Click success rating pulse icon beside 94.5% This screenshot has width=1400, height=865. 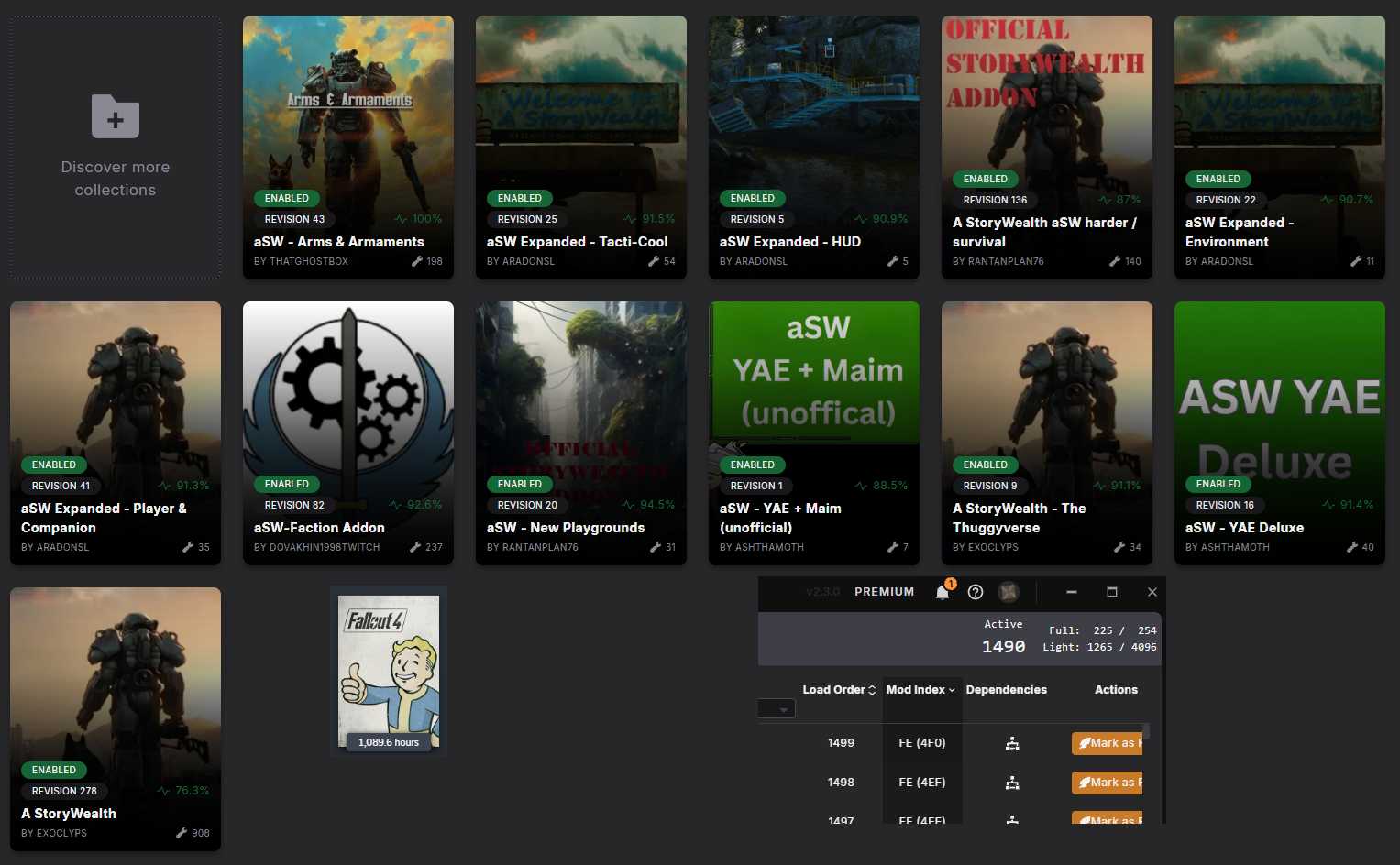628,505
